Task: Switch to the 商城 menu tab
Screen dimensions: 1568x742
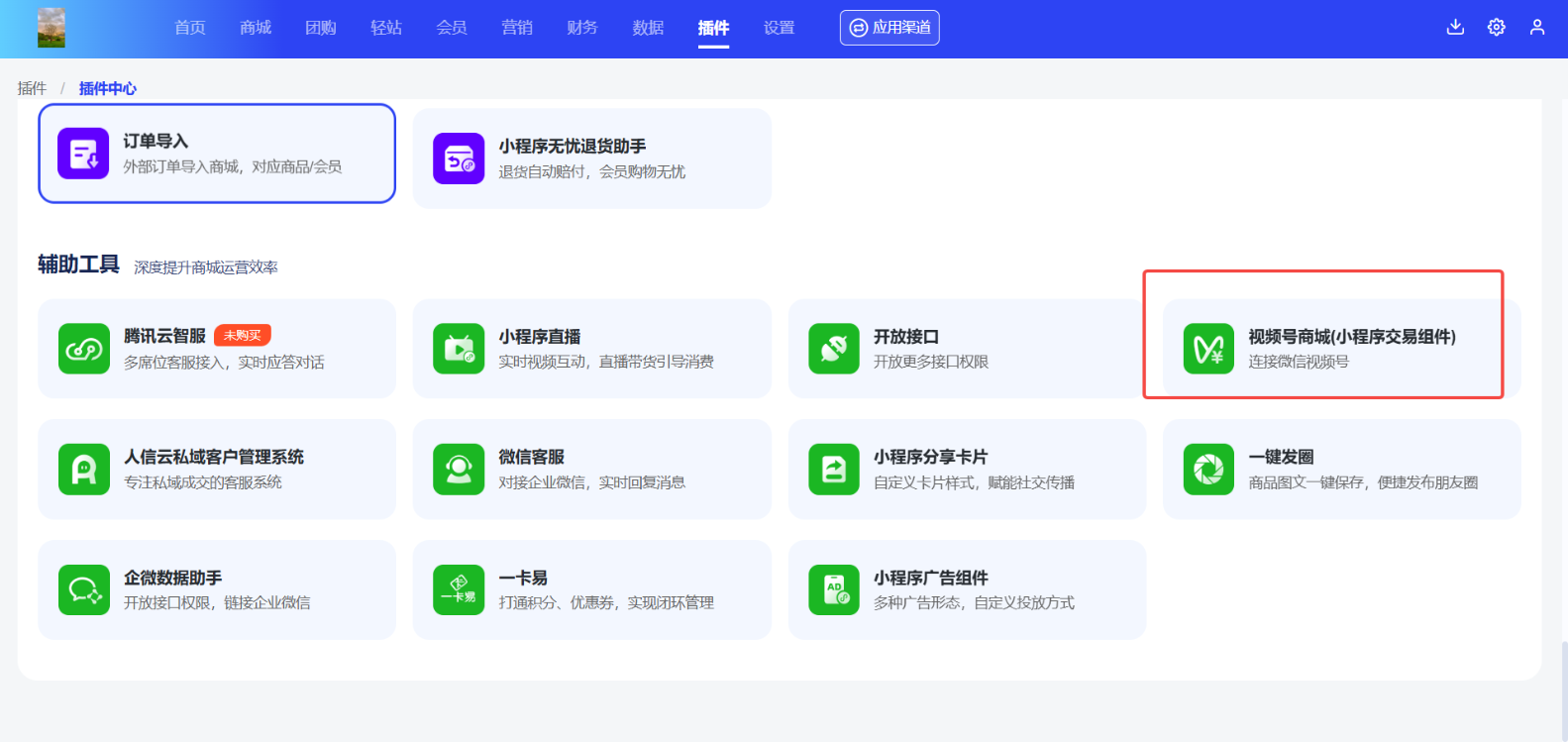Action: (256, 28)
